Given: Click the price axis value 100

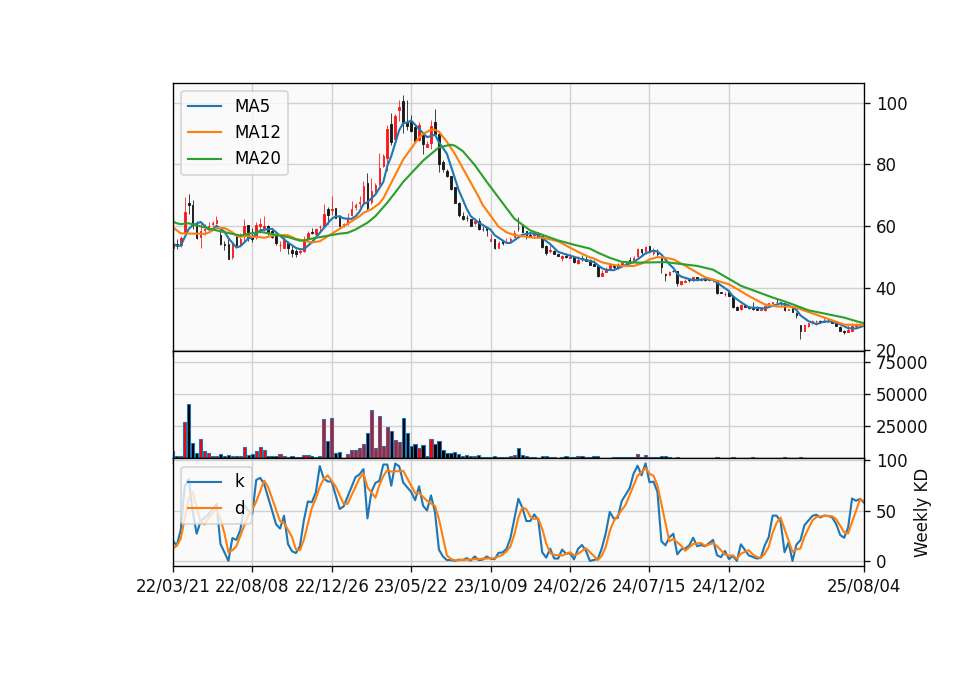Looking at the screenshot, I should tap(891, 104).
